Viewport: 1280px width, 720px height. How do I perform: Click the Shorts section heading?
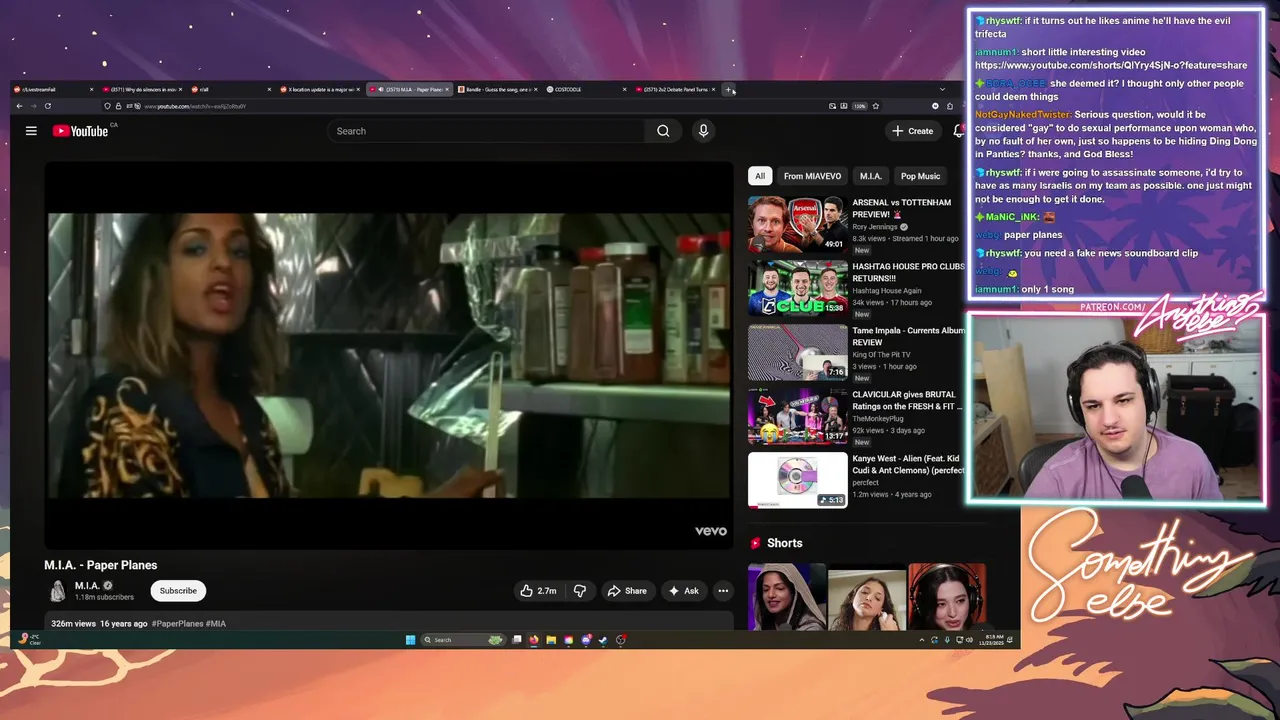click(784, 543)
